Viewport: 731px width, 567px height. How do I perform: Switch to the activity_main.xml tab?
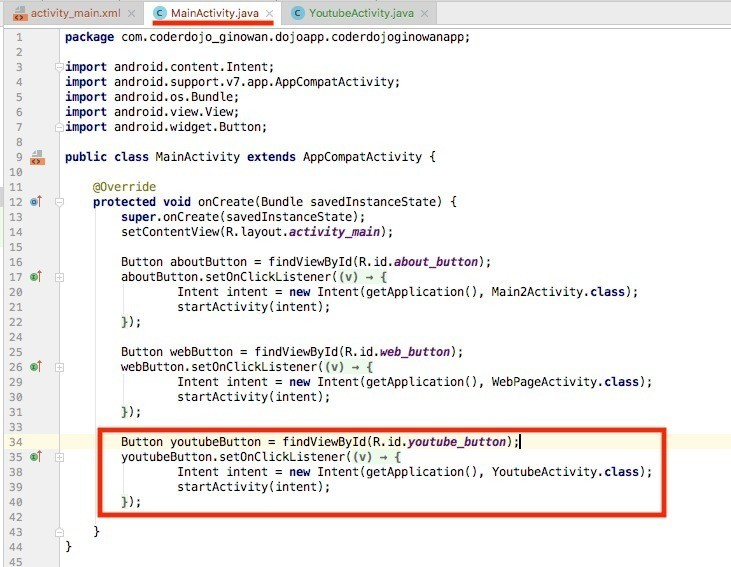tap(74, 13)
